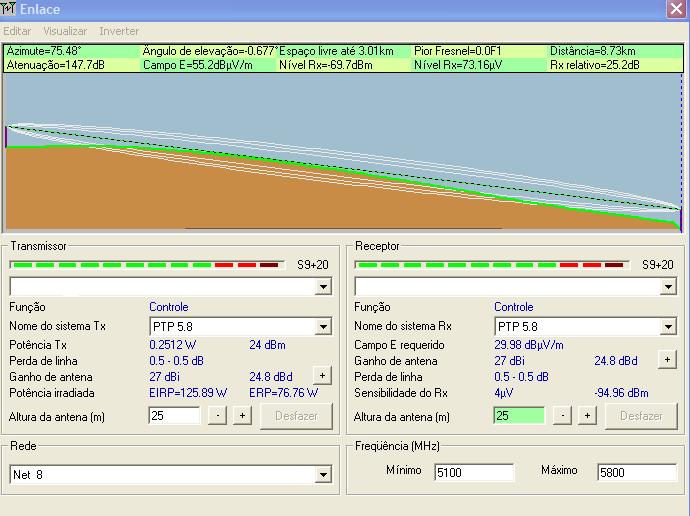The height and width of the screenshot is (516, 690).
Task: Decrease the transmitter antenna height
Action: (x=218, y=416)
